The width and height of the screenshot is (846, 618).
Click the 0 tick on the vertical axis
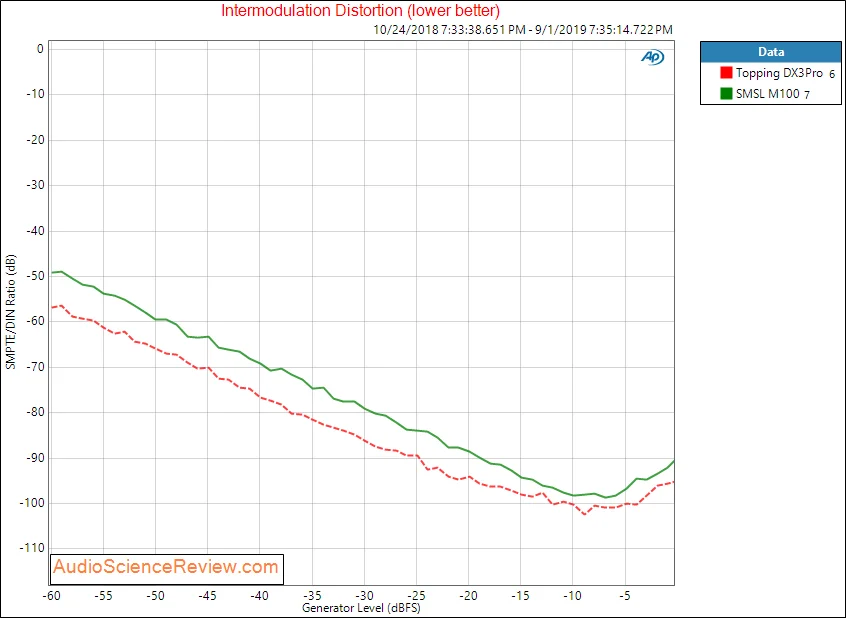click(40, 49)
